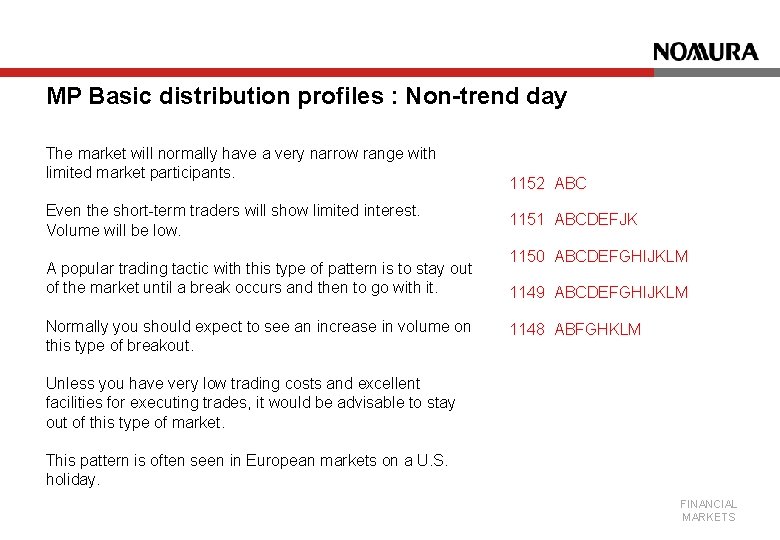Click the 1149 ABCDEFGHIJKLM profile row

point(598,292)
